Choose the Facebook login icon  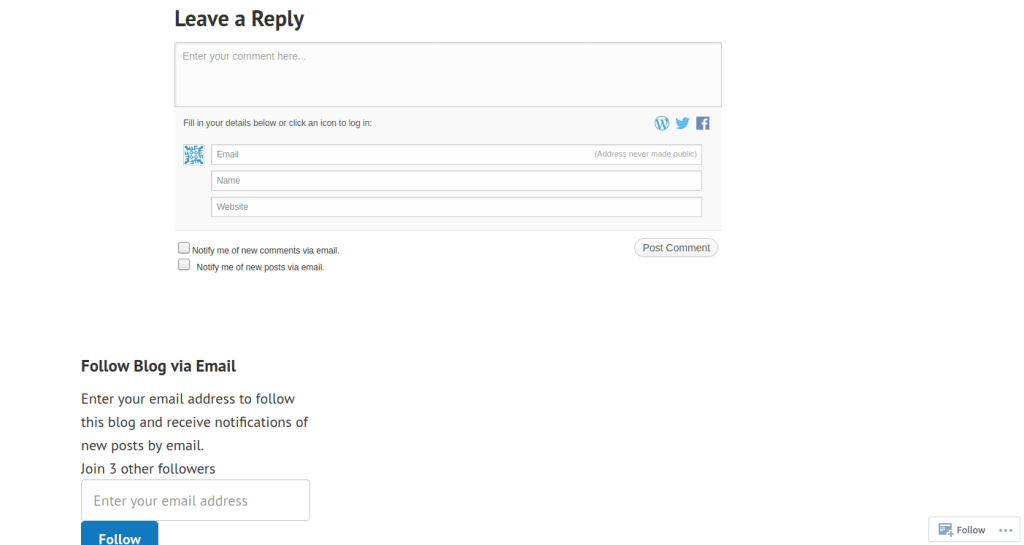point(703,123)
